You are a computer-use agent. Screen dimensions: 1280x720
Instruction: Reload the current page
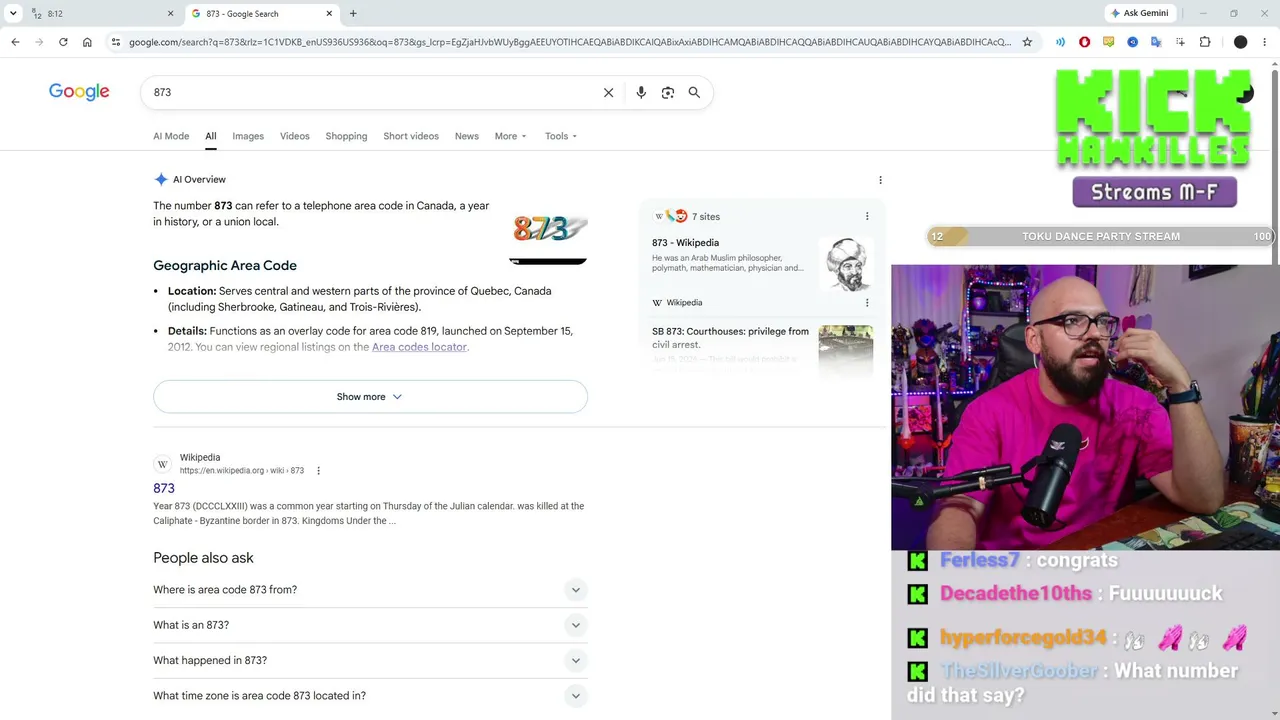pos(63,42)
